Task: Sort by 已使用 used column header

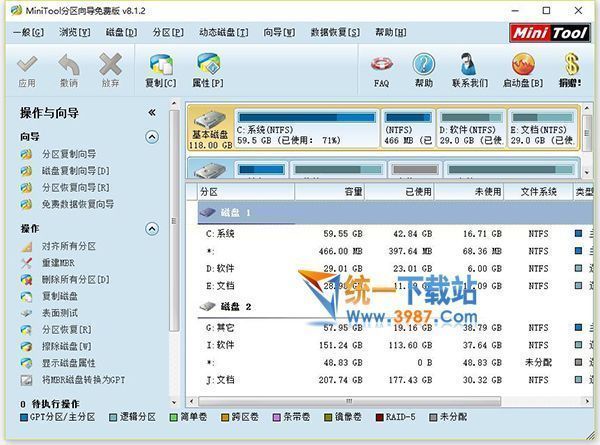Action: [399, 192]
